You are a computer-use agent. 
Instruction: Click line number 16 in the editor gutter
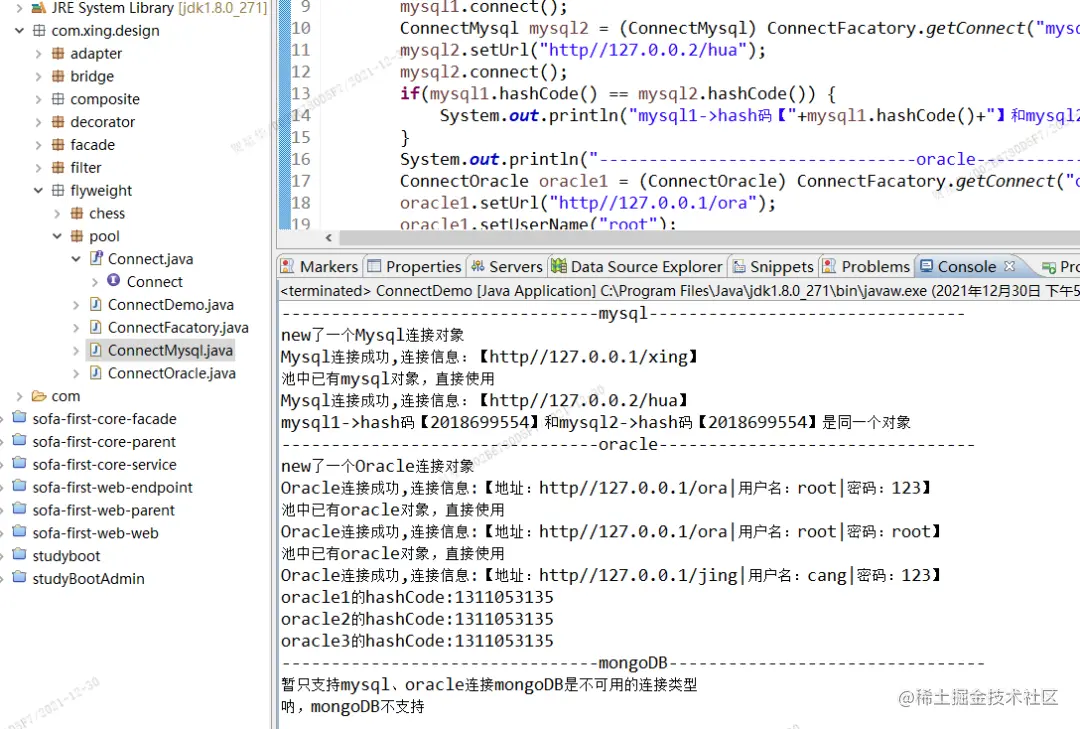click(x=301, y=159)
